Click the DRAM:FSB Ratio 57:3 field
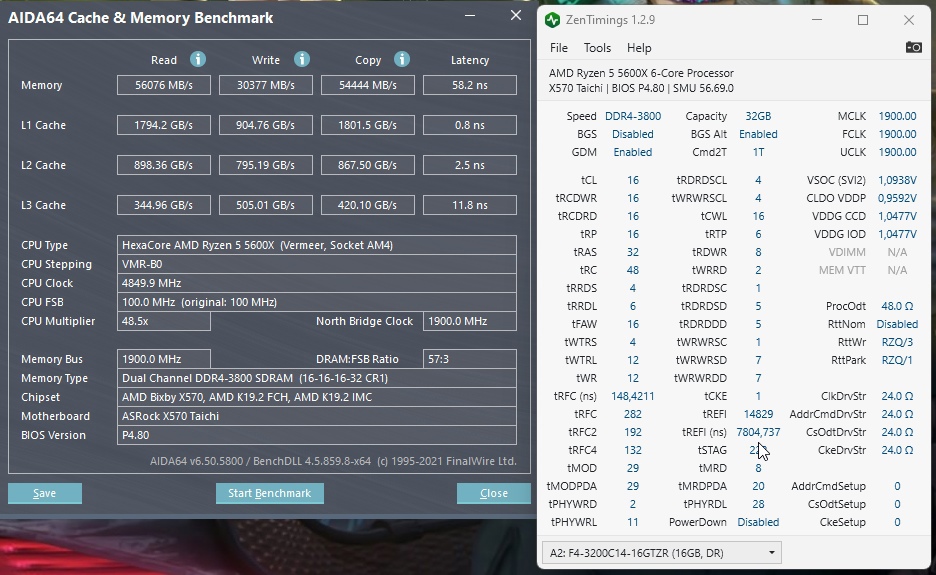This screenshot has height=575, width=936. pos(470,359)
